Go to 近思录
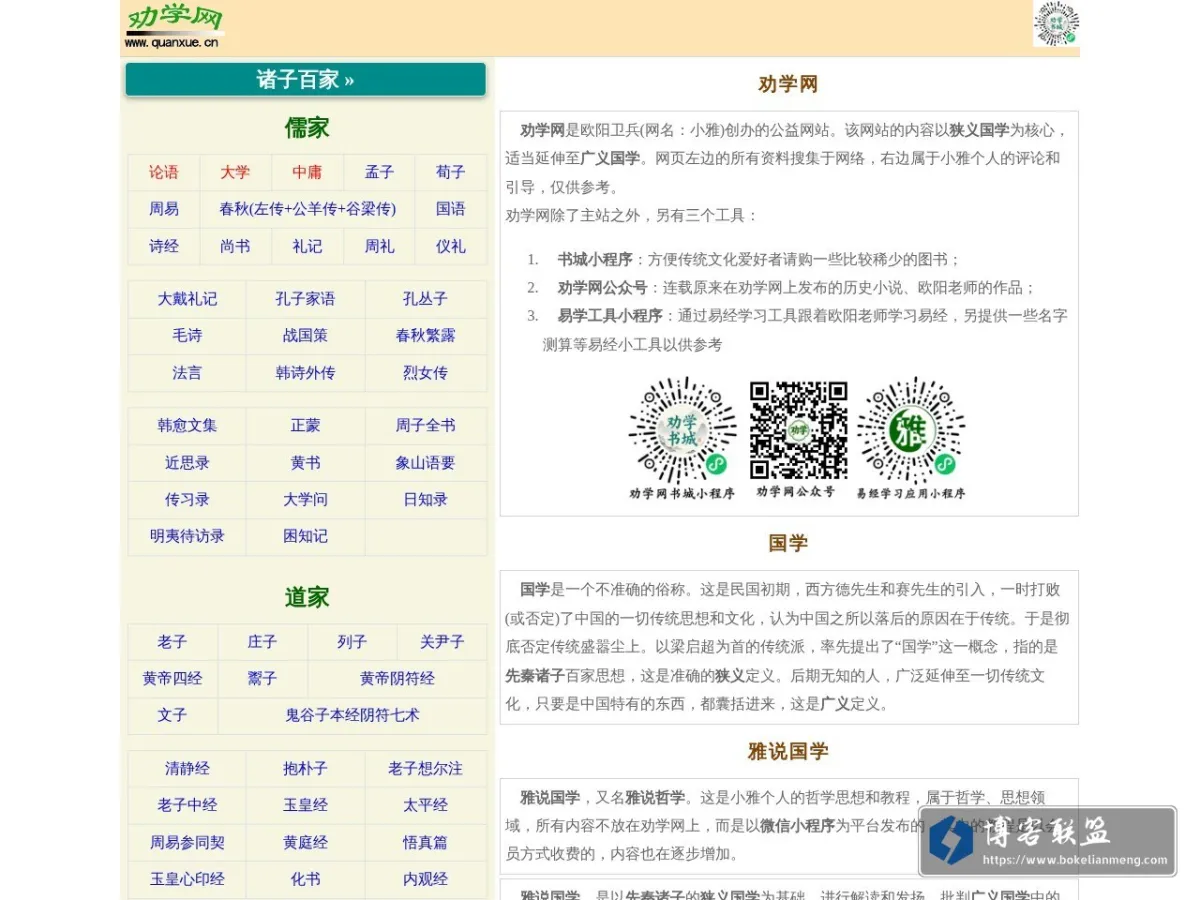The width and height of the screenshot is (1200, 900). coord(187,463)
